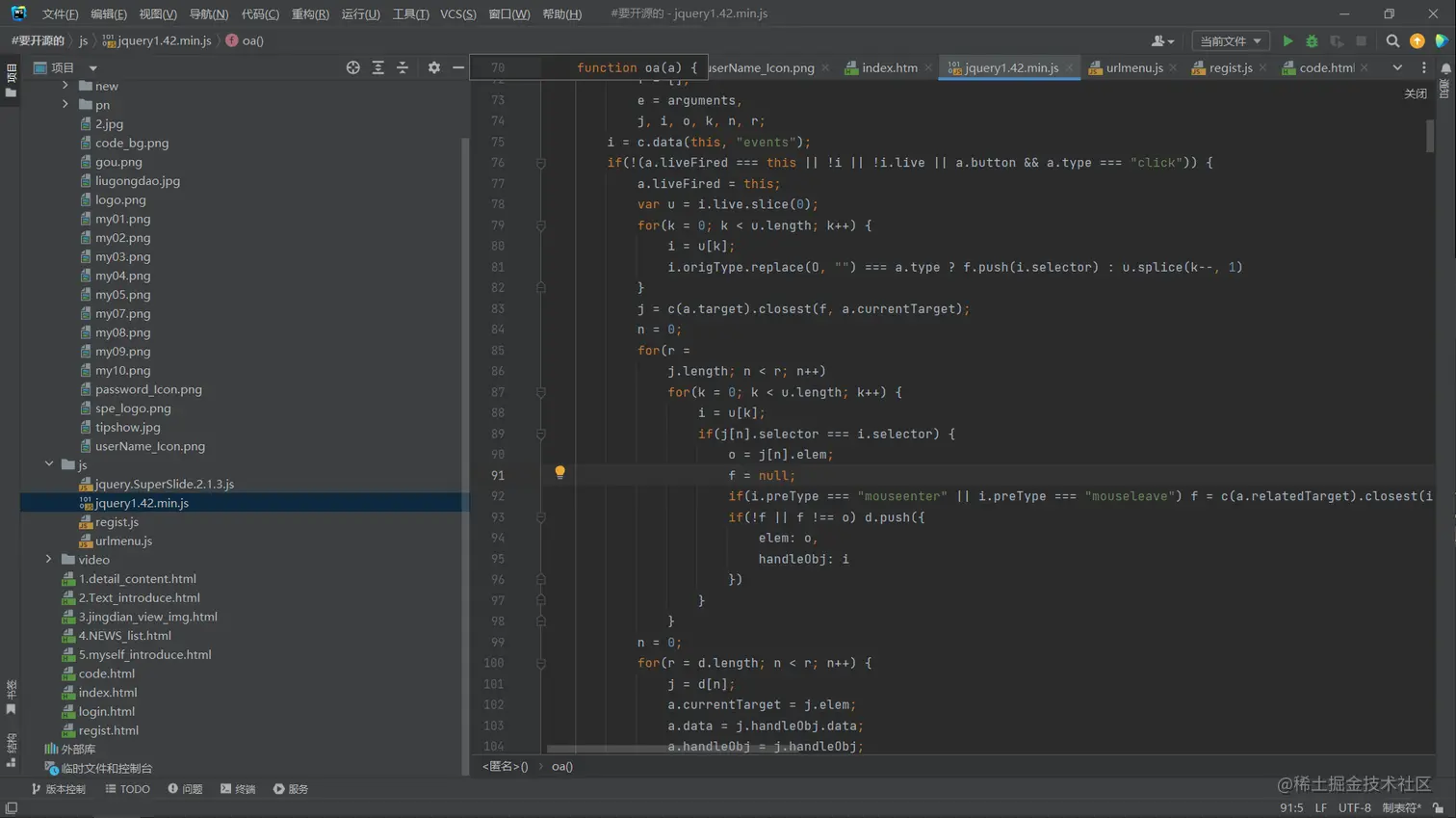Toggle read-only lock icon in status bar
1456x818 pixels.
pos(1438,808)
